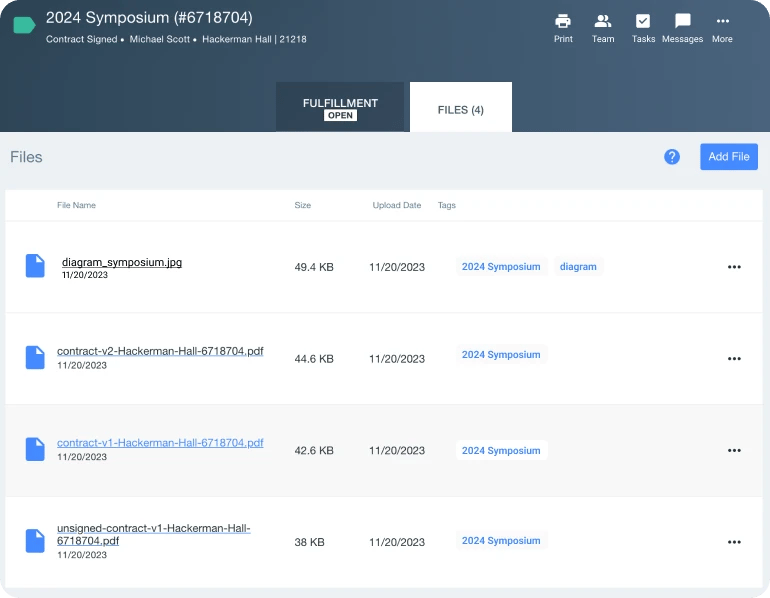The height and width of the screenshot is (598, 770).
Task: Click the Add File button
Action: click(728, 157)
